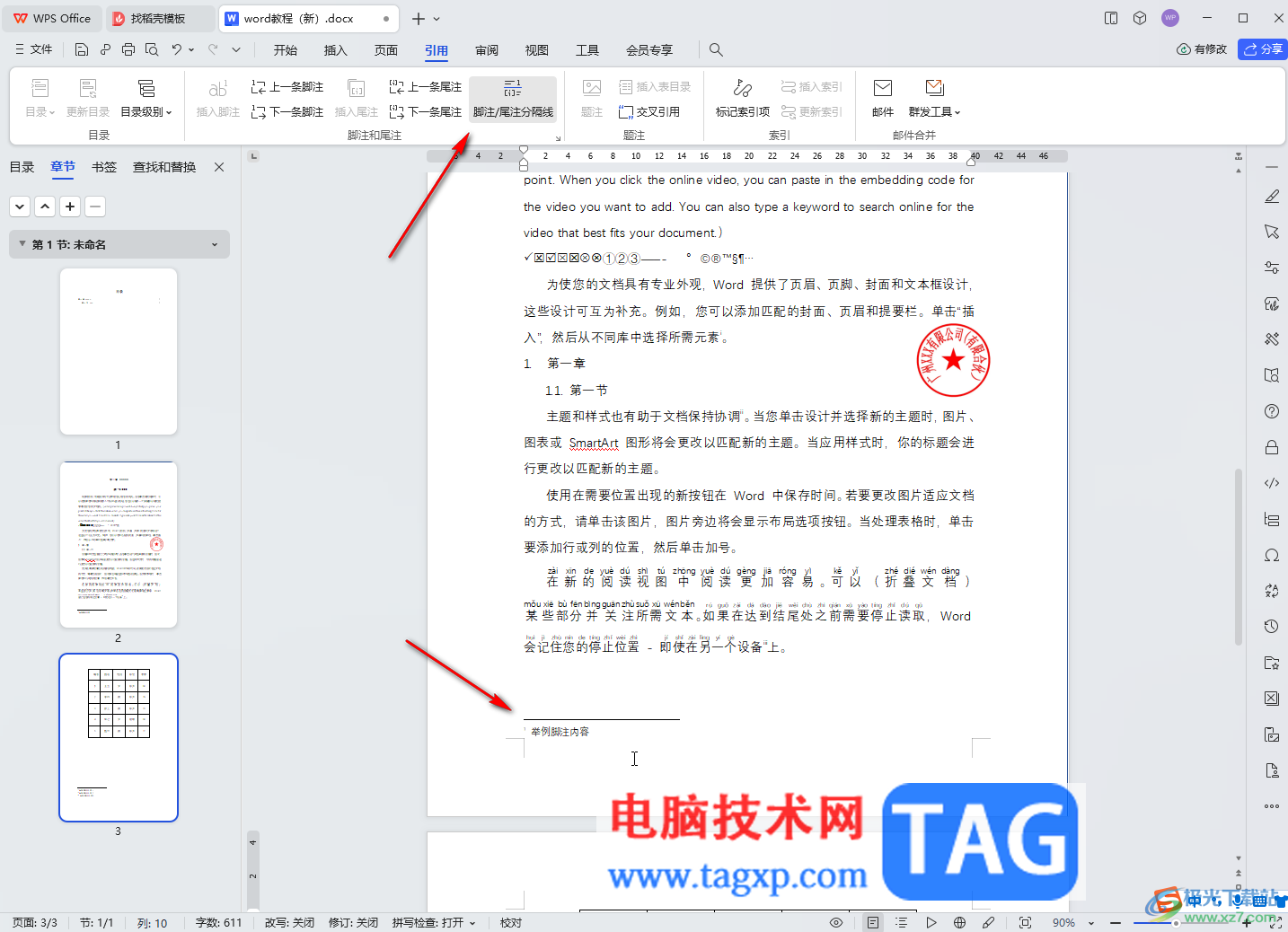Click the zoom out minus button

pos(1115,923)
